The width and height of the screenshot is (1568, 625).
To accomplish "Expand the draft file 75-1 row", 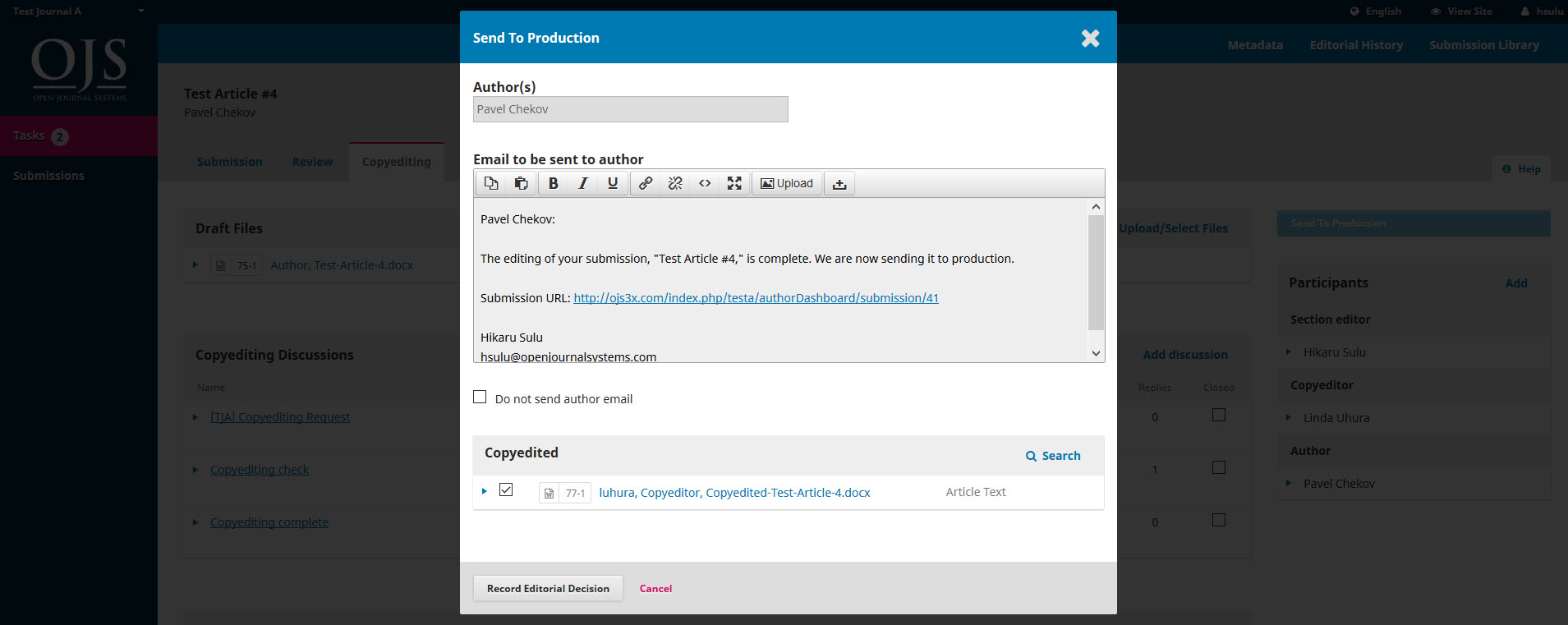I will 195,264.
